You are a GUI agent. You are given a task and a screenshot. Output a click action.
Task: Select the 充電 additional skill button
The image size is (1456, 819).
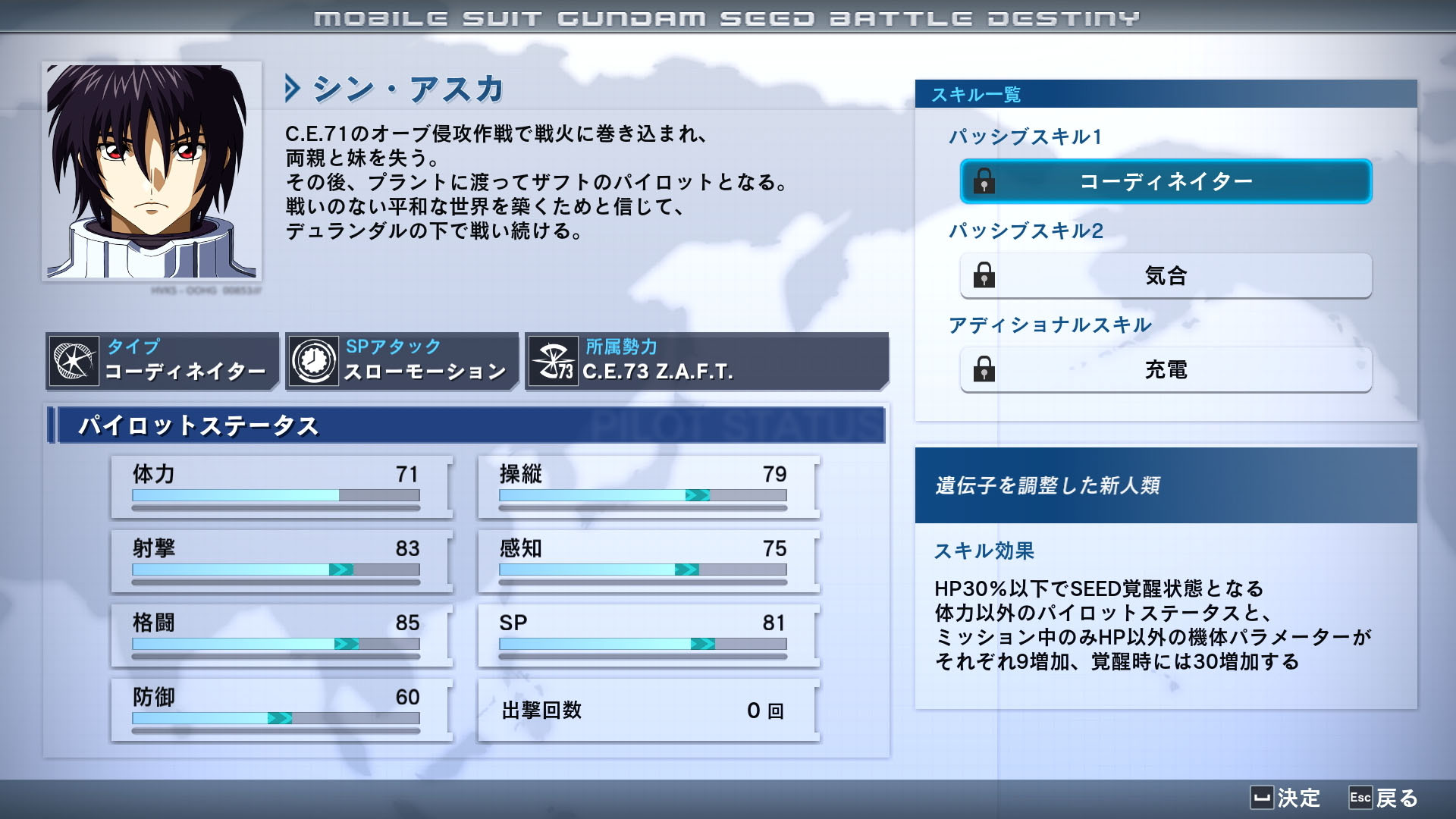pyautogui.click(x=1166, y=369)
